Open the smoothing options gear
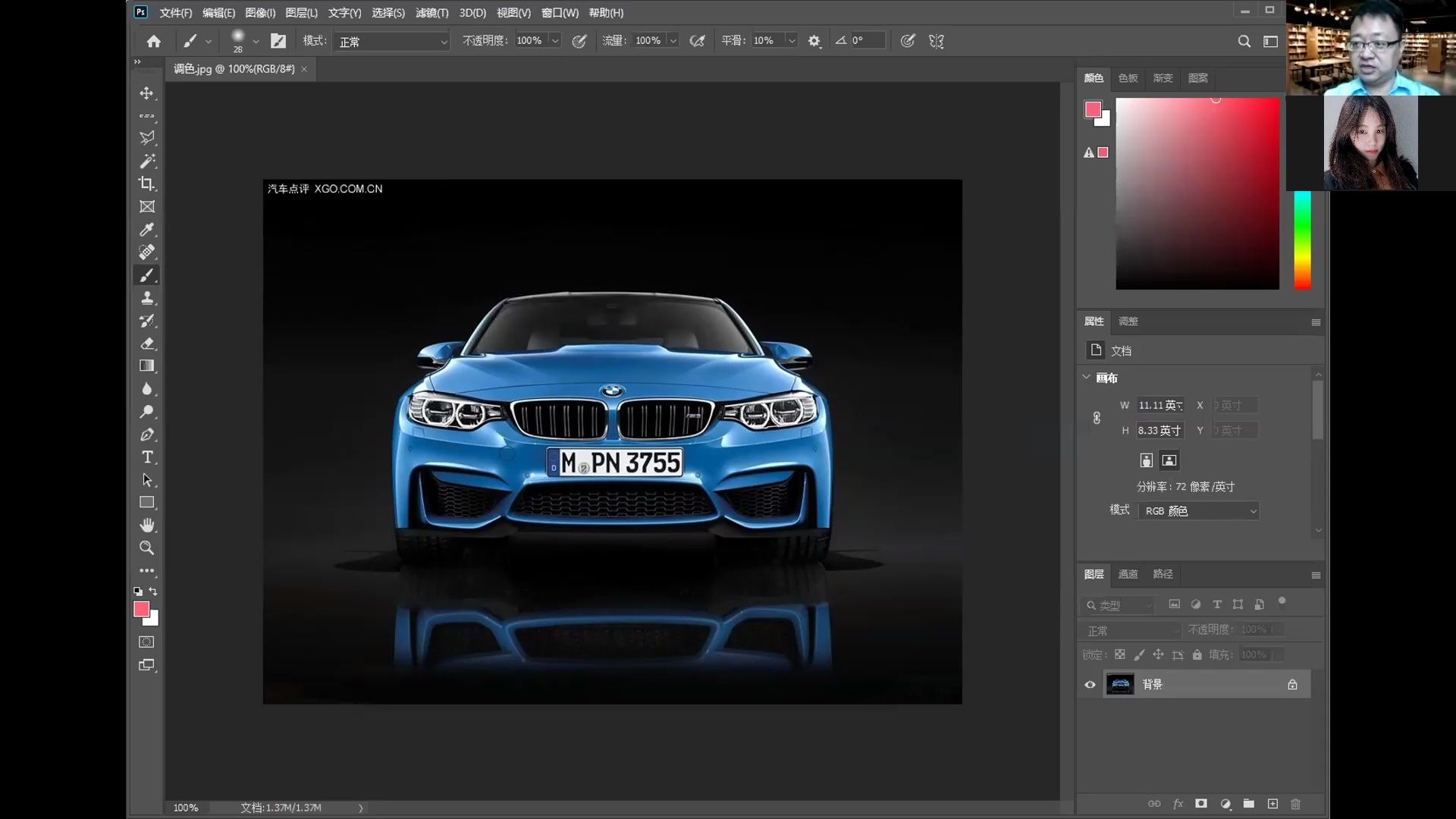Viewport: 1456px width, 819px height. [814, 41]
